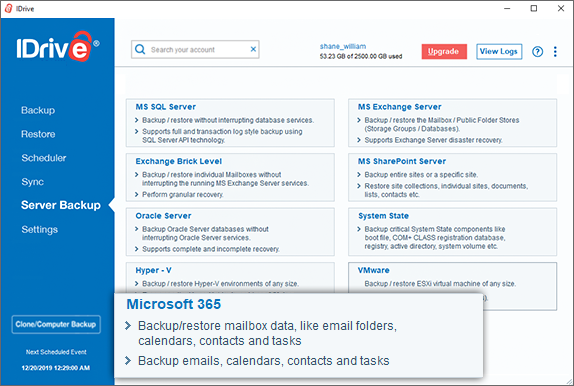Click the View Logs button

499,52
